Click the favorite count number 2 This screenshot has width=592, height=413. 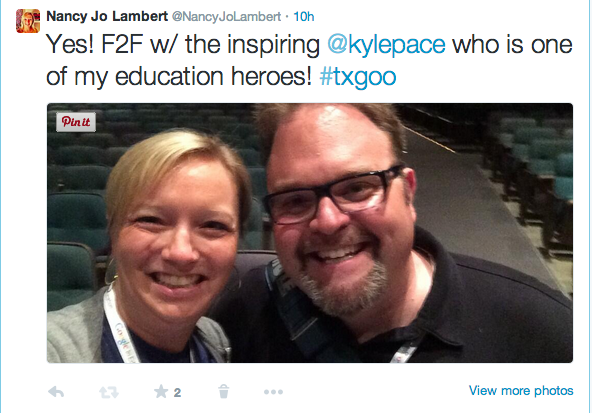pyautogui.click(x=177, y=393)
